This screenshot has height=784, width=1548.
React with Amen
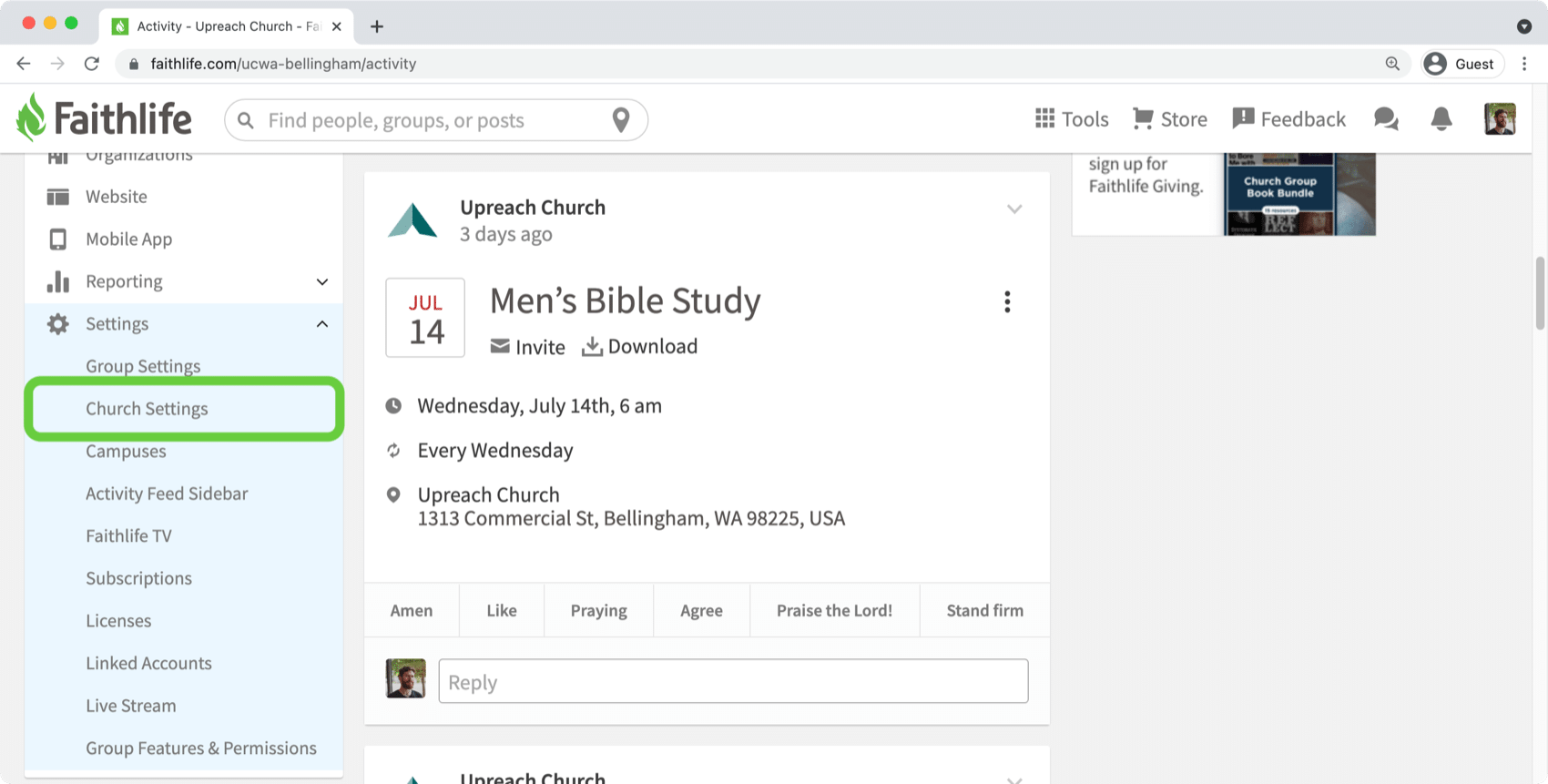[x=412, y=610]
